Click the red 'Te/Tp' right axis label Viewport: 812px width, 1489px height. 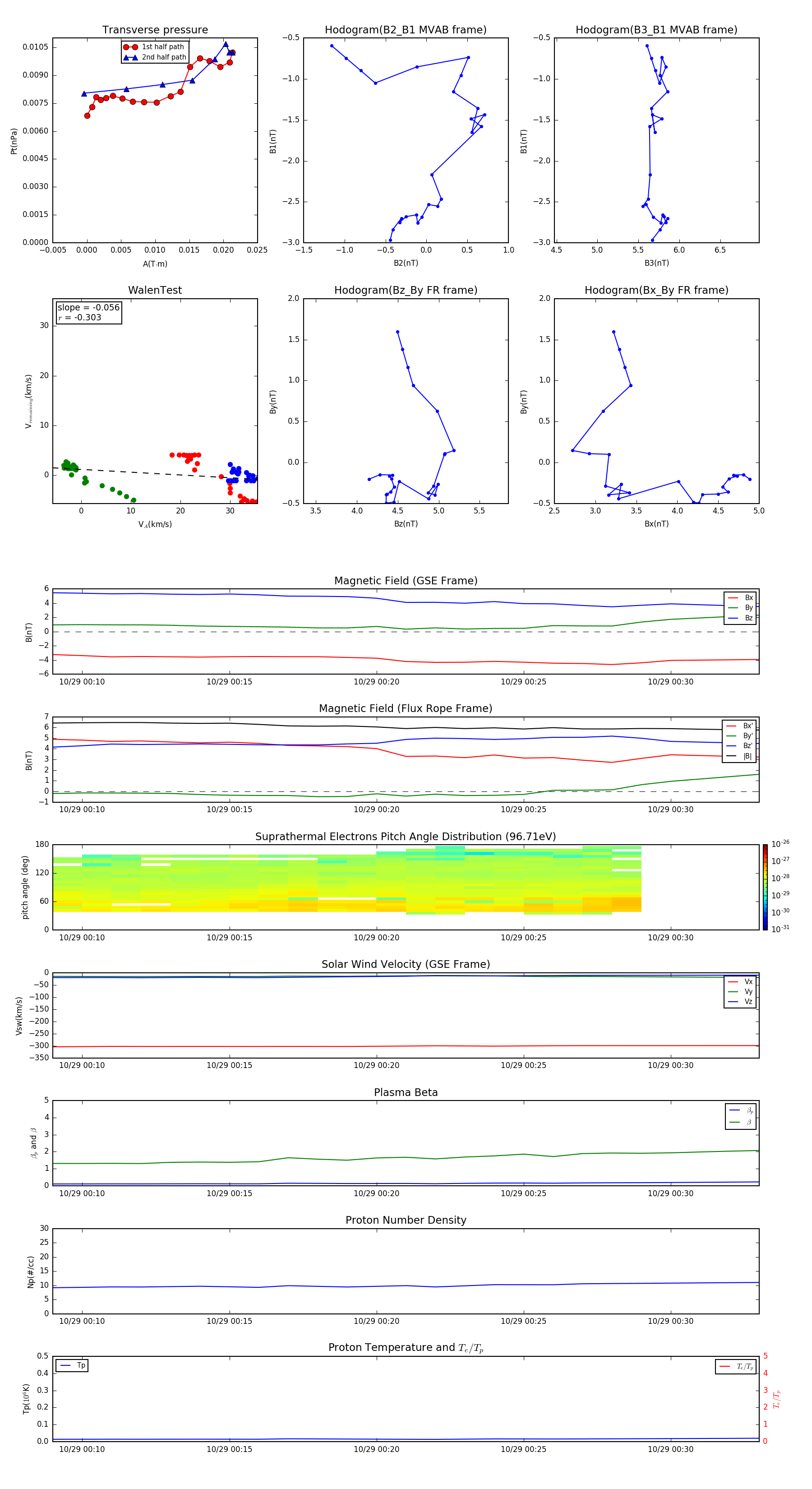776,1399
